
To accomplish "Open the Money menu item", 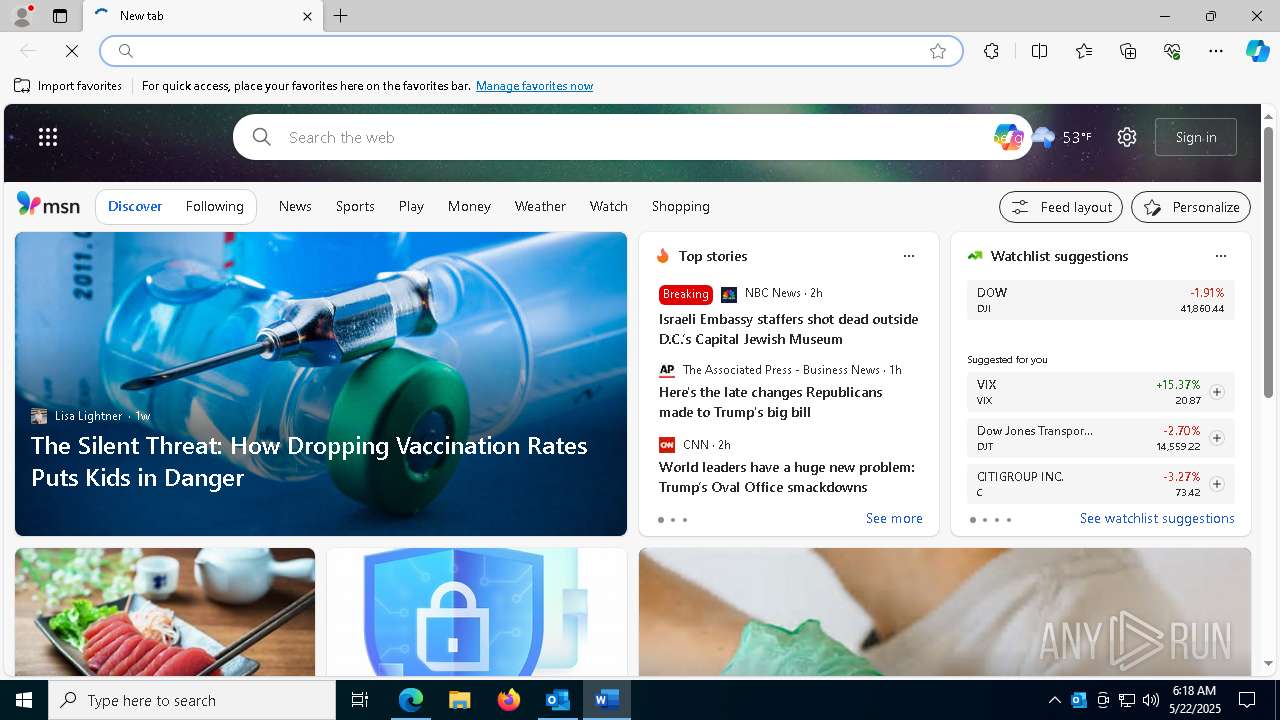I will [x=469, y=206].
